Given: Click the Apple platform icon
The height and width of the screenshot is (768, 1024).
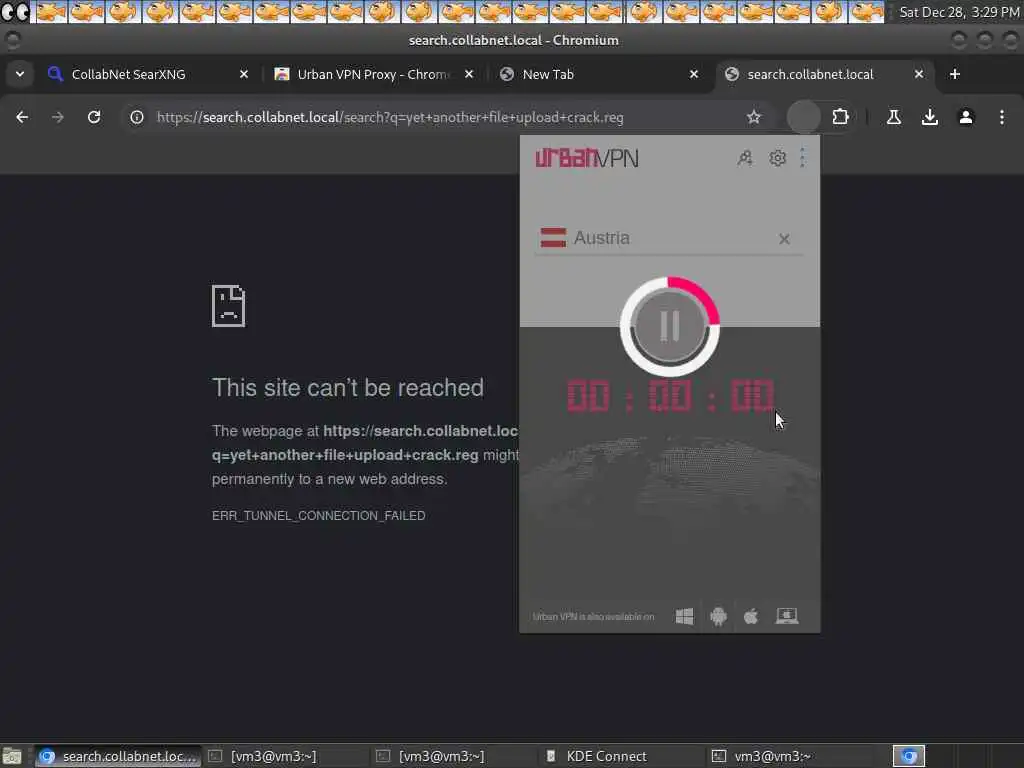Looking at the screenshot, I should point(751,616).
